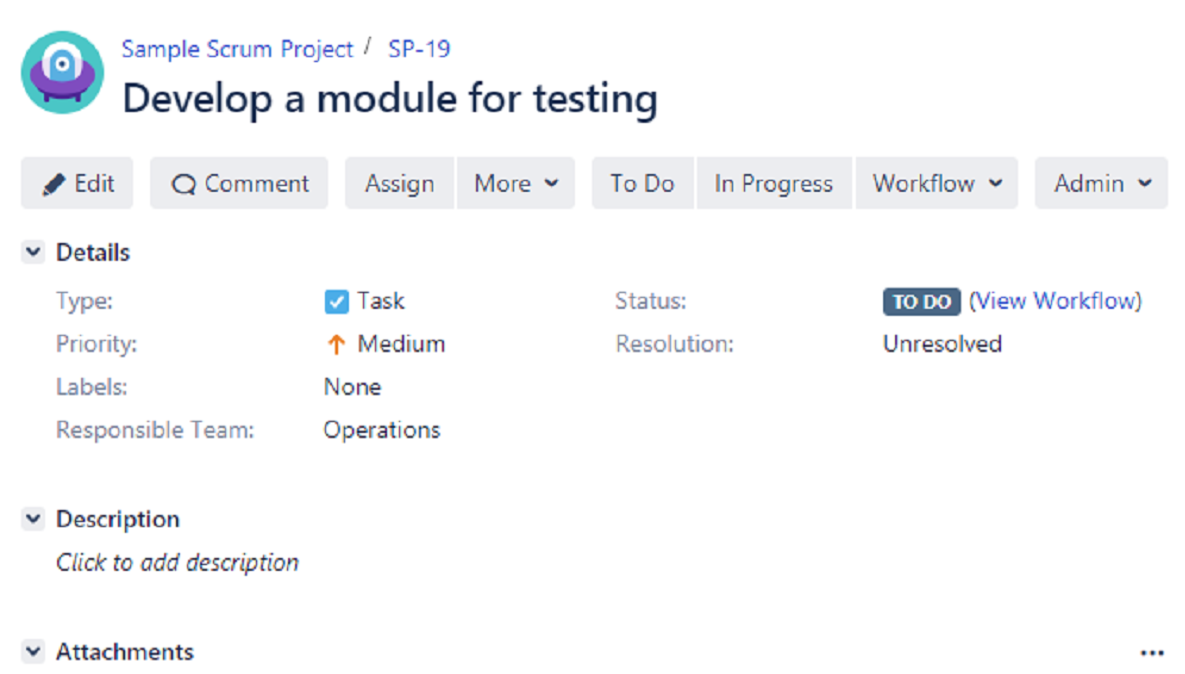Collapse the Description section
1185x674 pixels.
pos(34,519)
